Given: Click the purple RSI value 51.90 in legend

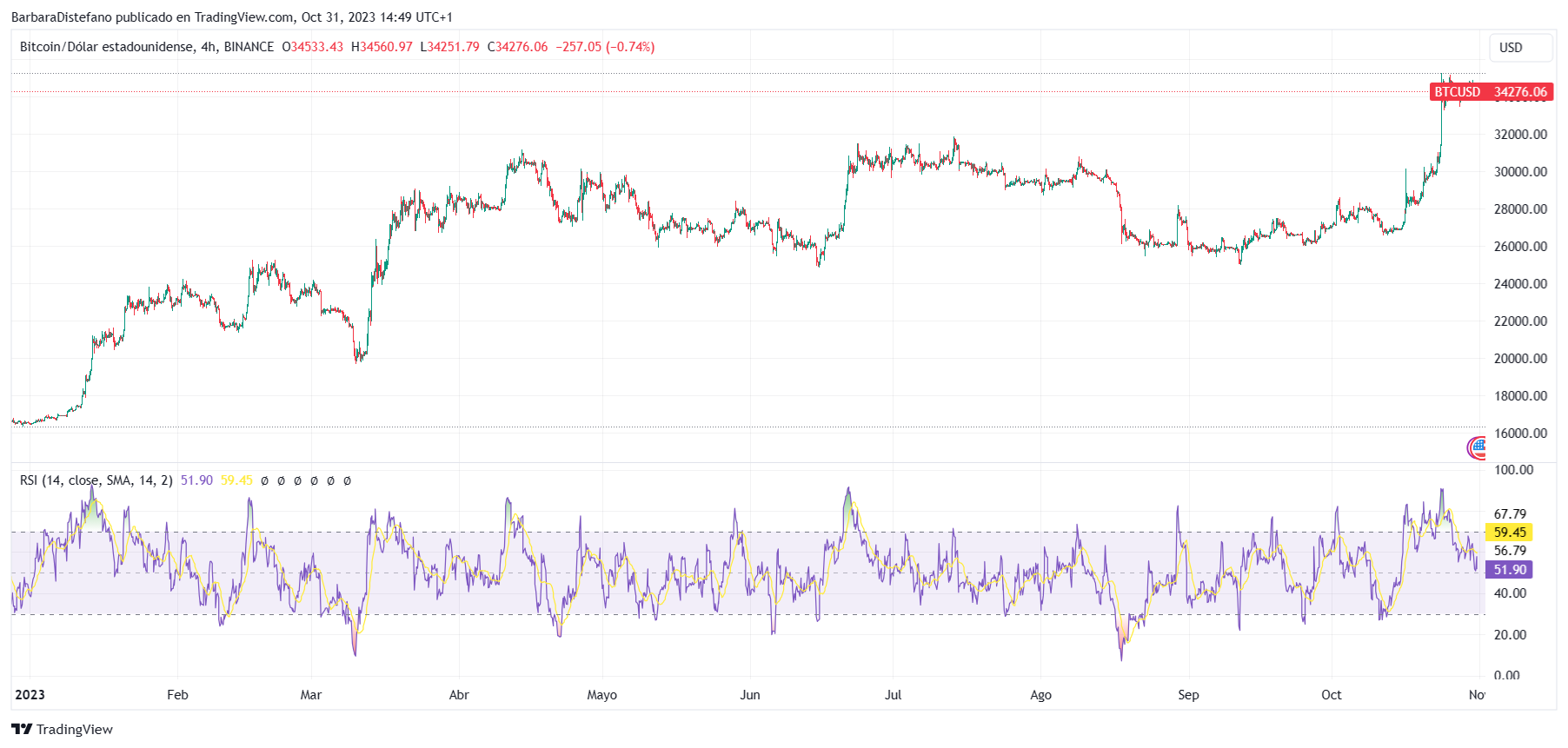Looking at the screenshot, I should (196, 480).
